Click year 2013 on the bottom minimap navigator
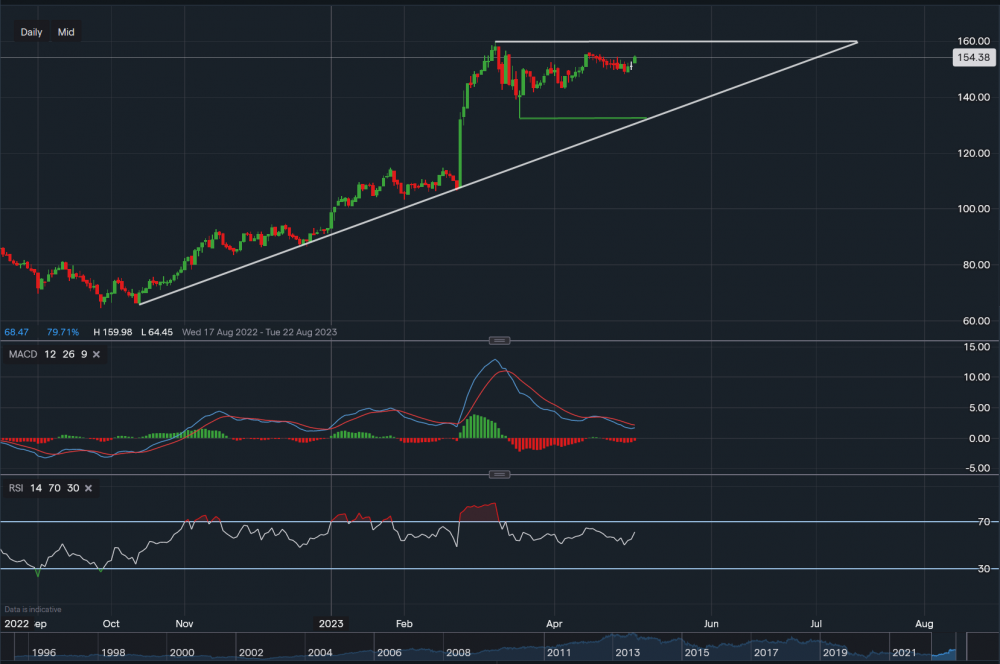 628,651
